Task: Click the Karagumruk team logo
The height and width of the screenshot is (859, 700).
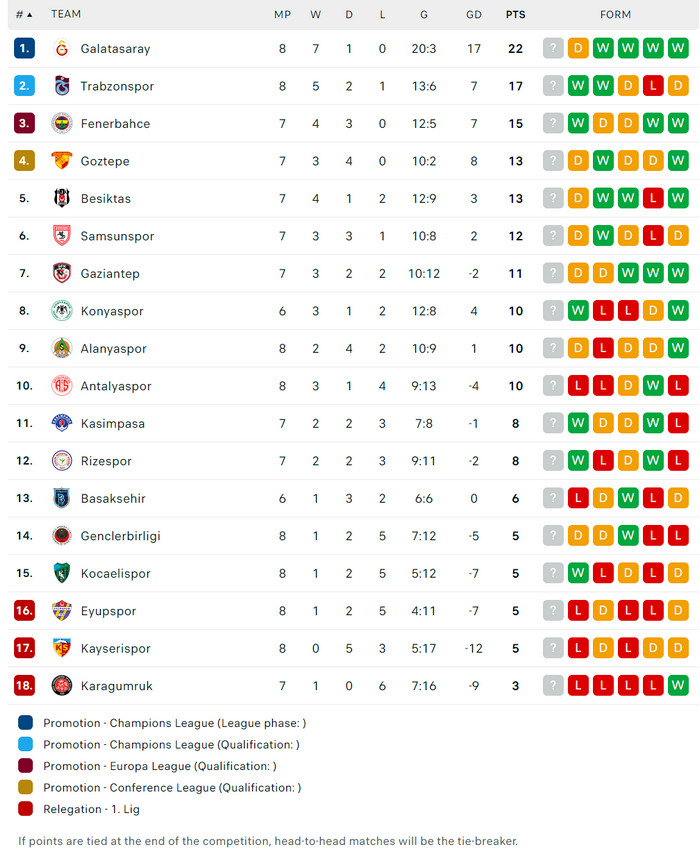Action: click(x=62, y=686)
